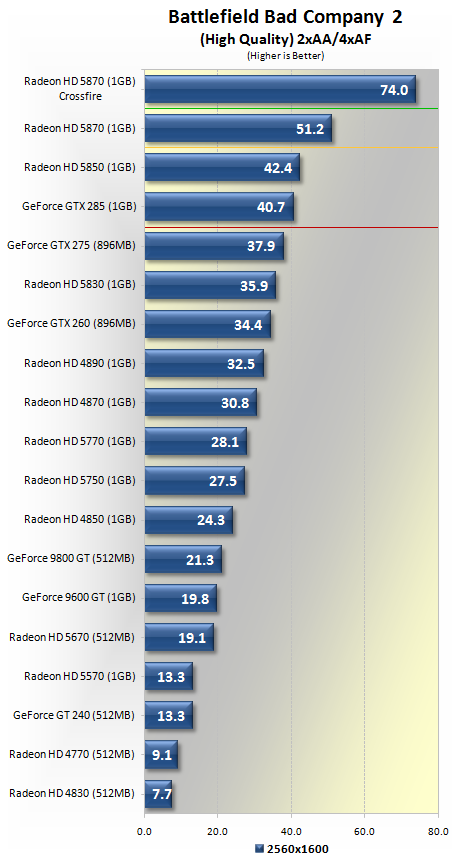
Task: Click the 2560x1600 legend label
Action: 298,849
